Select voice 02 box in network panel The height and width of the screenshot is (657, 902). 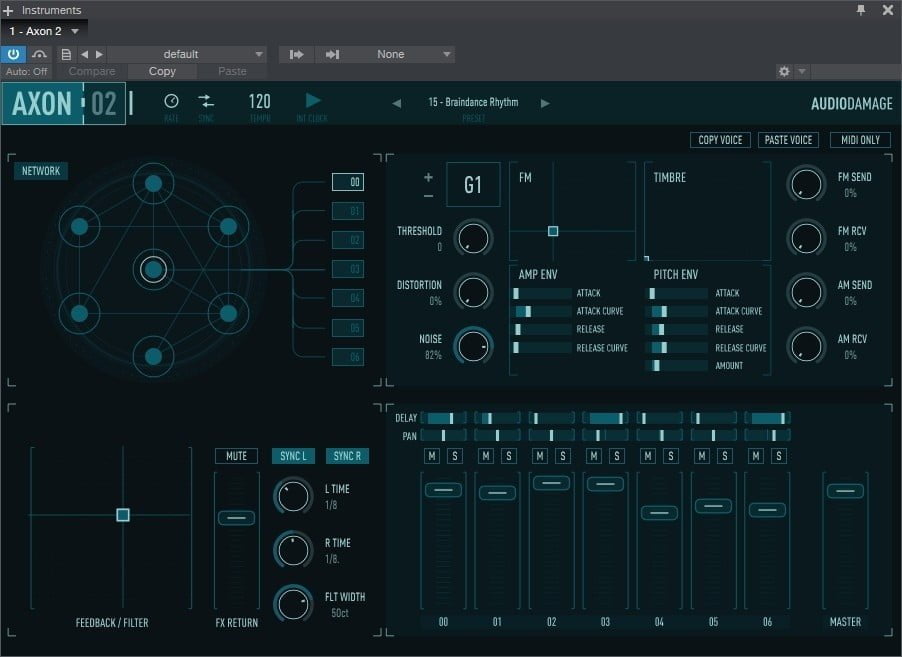[348, 240]
